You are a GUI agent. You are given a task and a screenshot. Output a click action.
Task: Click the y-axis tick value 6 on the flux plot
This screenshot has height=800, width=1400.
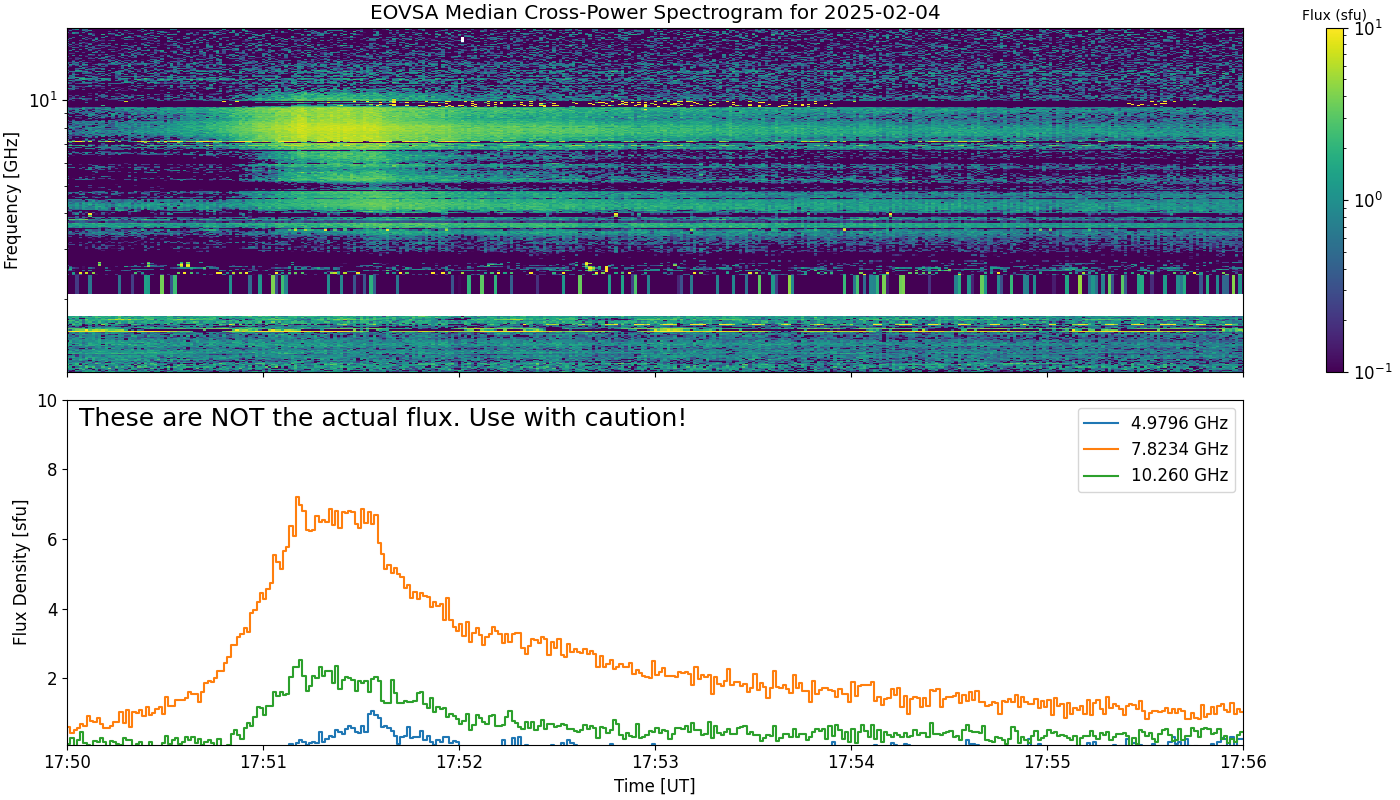click(52, 540)
